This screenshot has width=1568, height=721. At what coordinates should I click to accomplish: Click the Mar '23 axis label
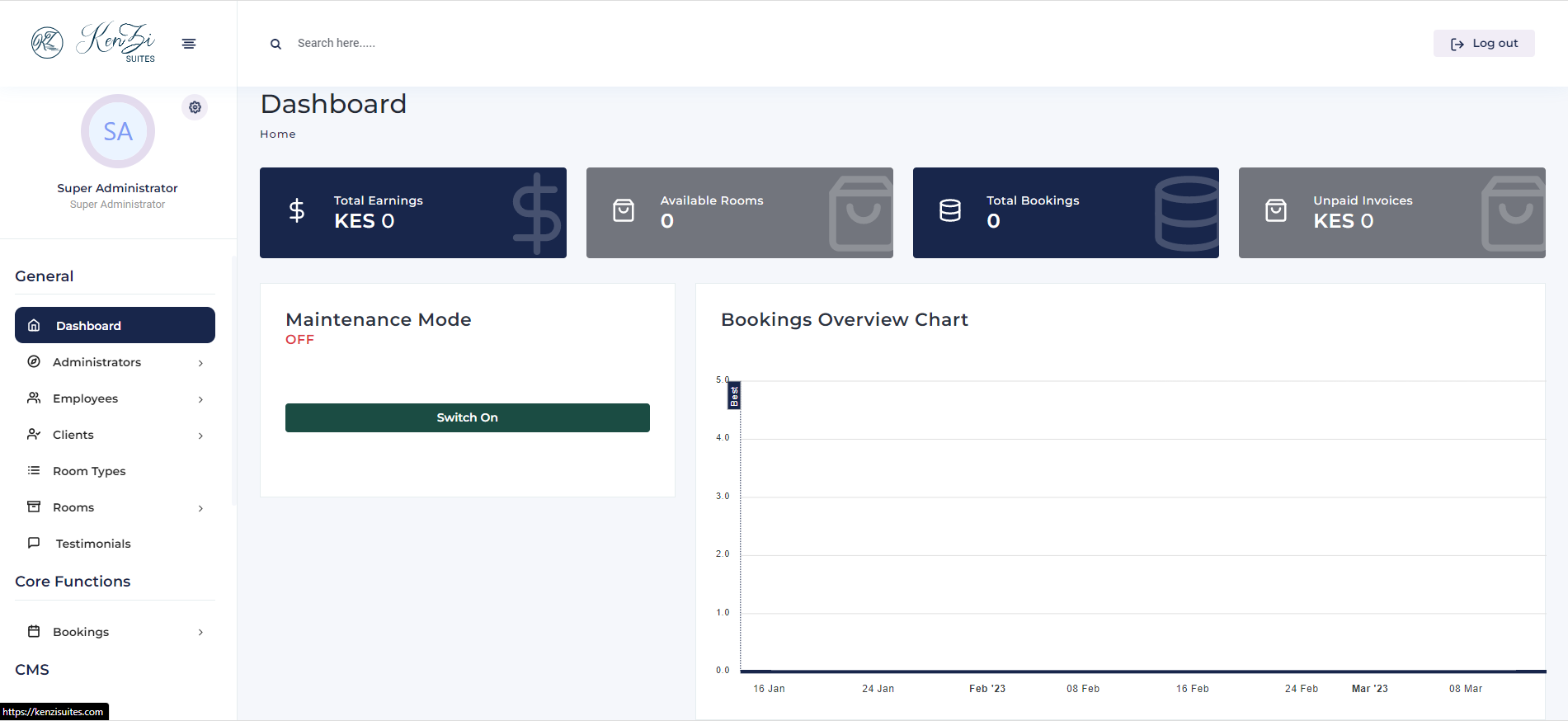coord(1370,688)
